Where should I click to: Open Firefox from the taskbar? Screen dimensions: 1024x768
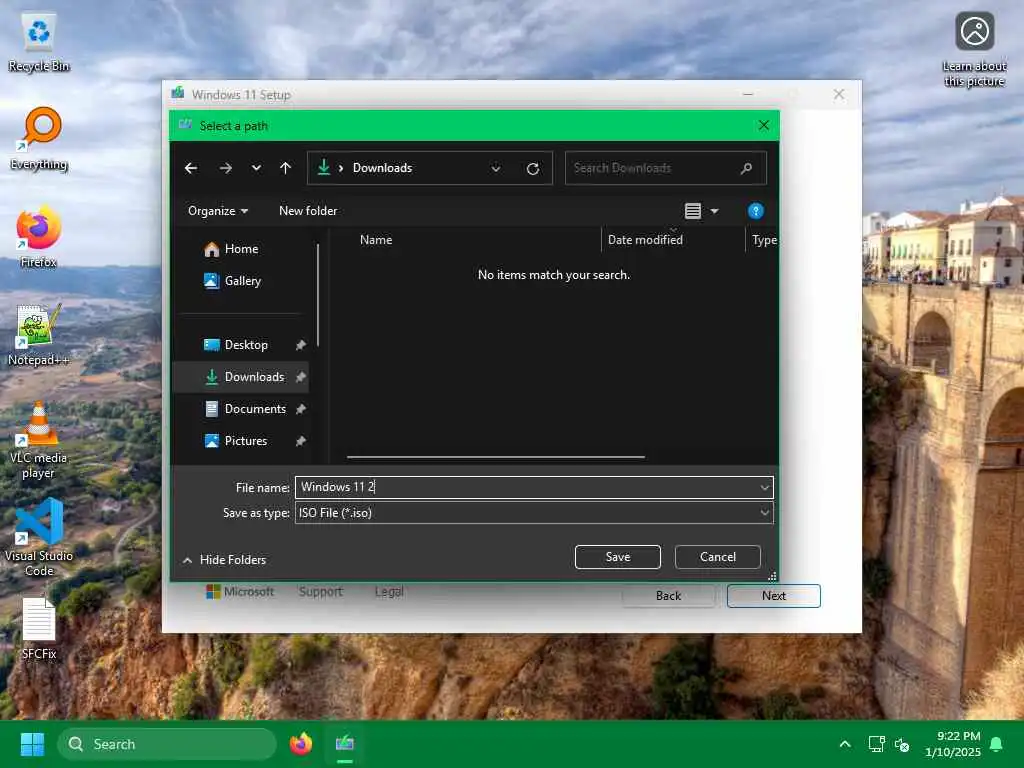pyautogui.click(x=301, y=744)
